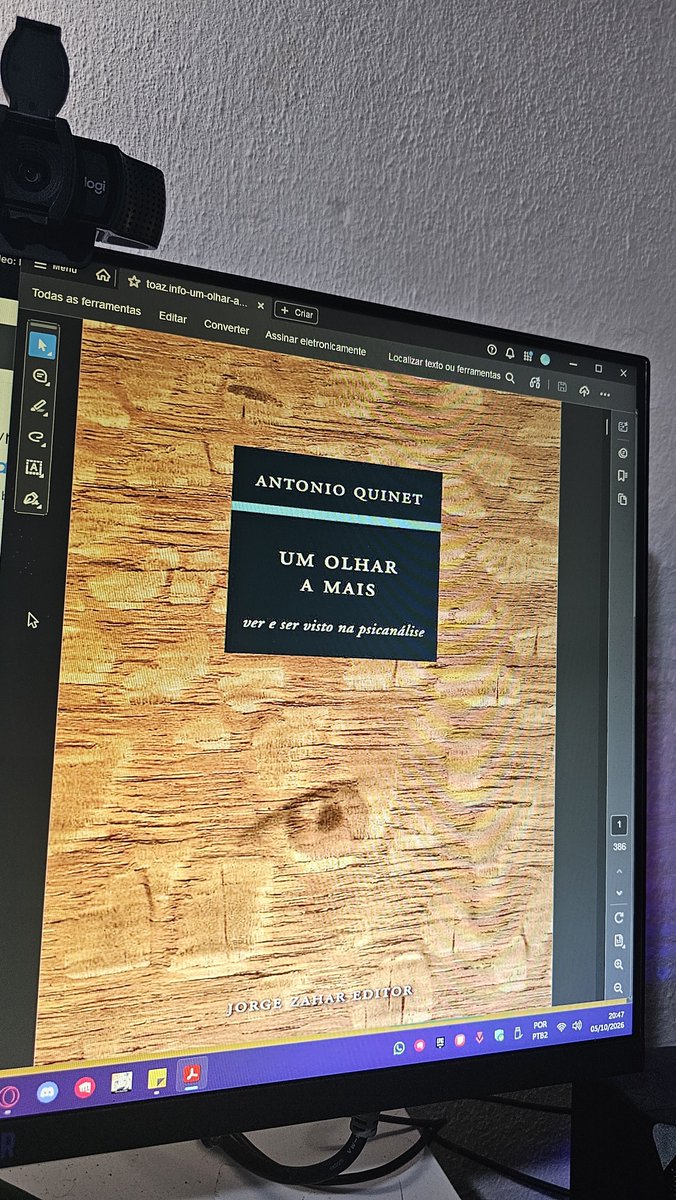
Task: Open the yellow sticky notes taskbar app
Action: tap(157, 1079)
